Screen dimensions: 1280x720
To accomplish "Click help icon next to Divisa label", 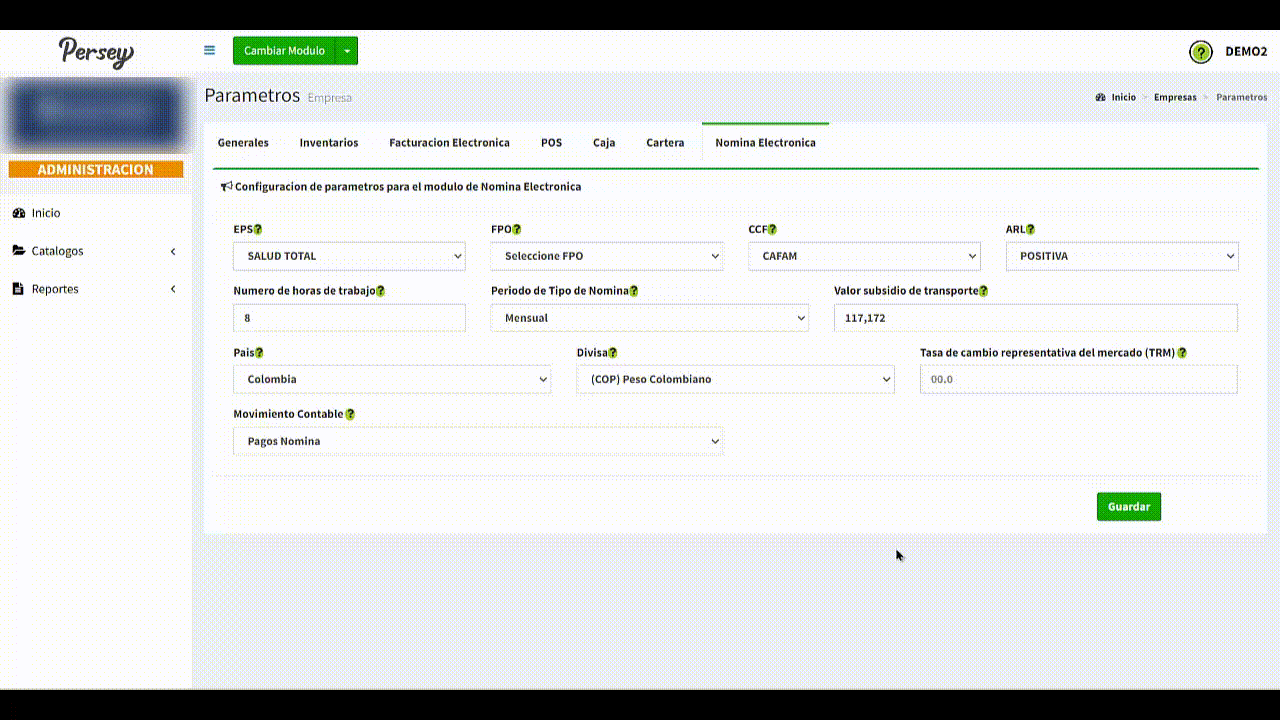I will [612, 353].
